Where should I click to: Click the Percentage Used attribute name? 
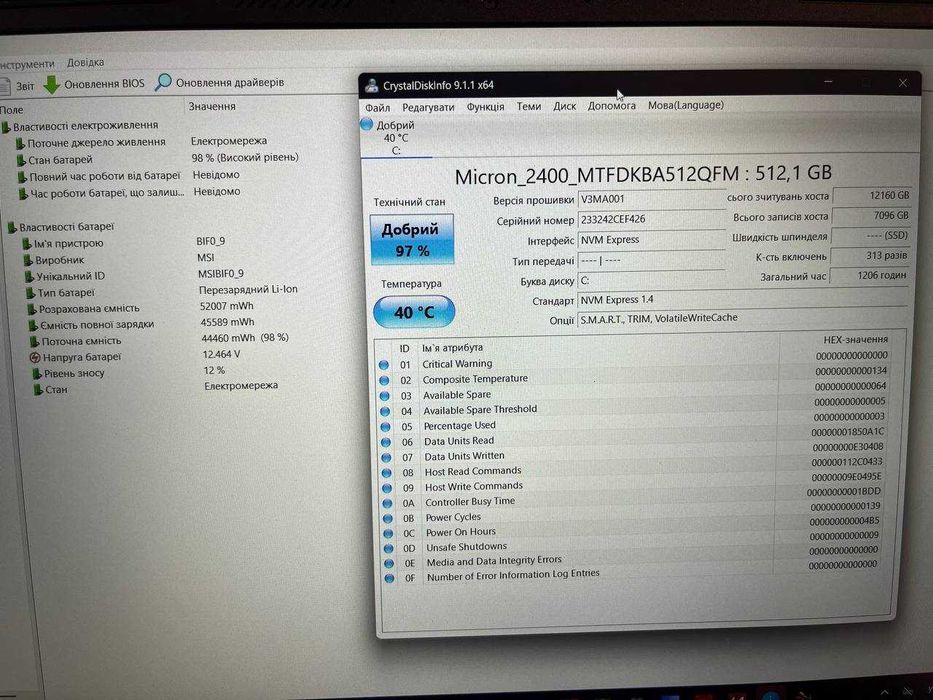point(459,426)
